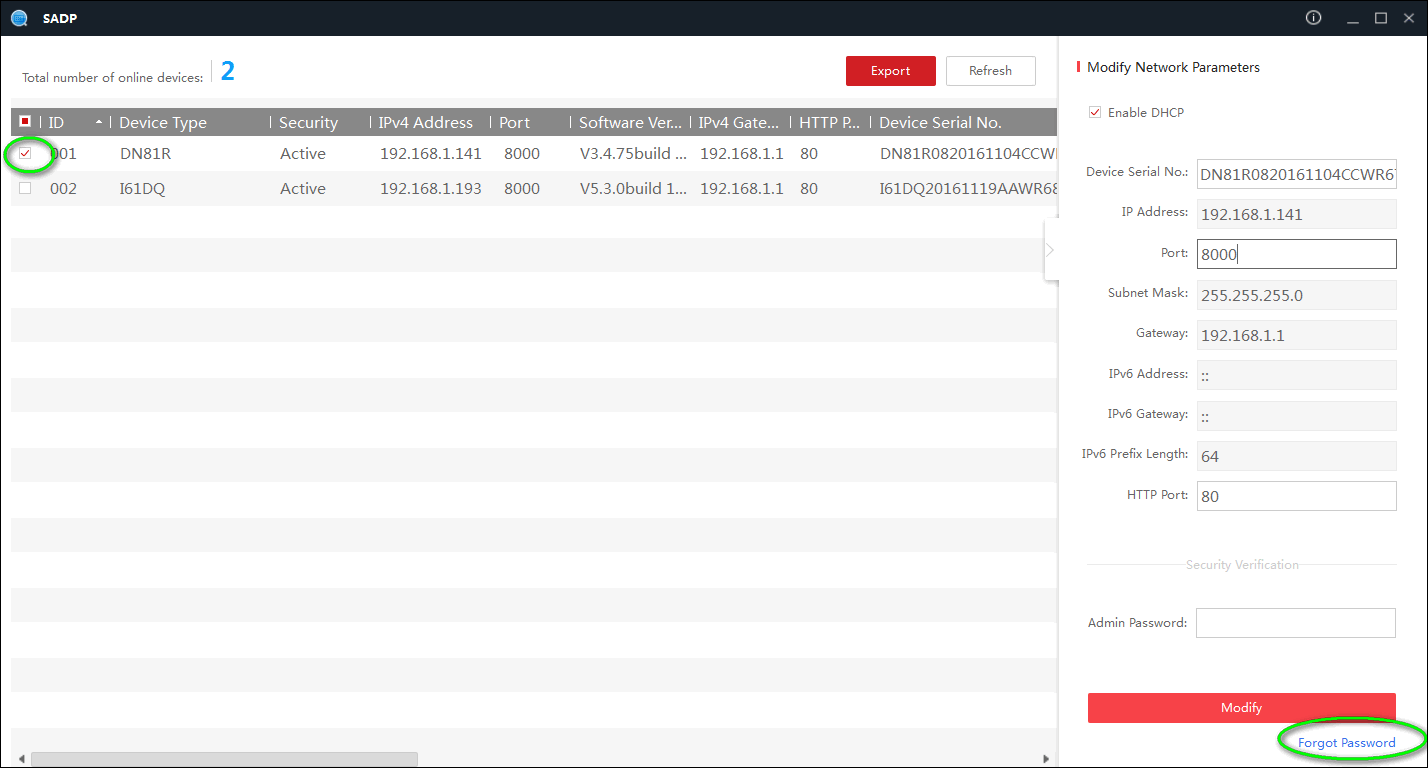Uncheck the checkbox for device 001

pyautogui.click(x=25, y=155)
